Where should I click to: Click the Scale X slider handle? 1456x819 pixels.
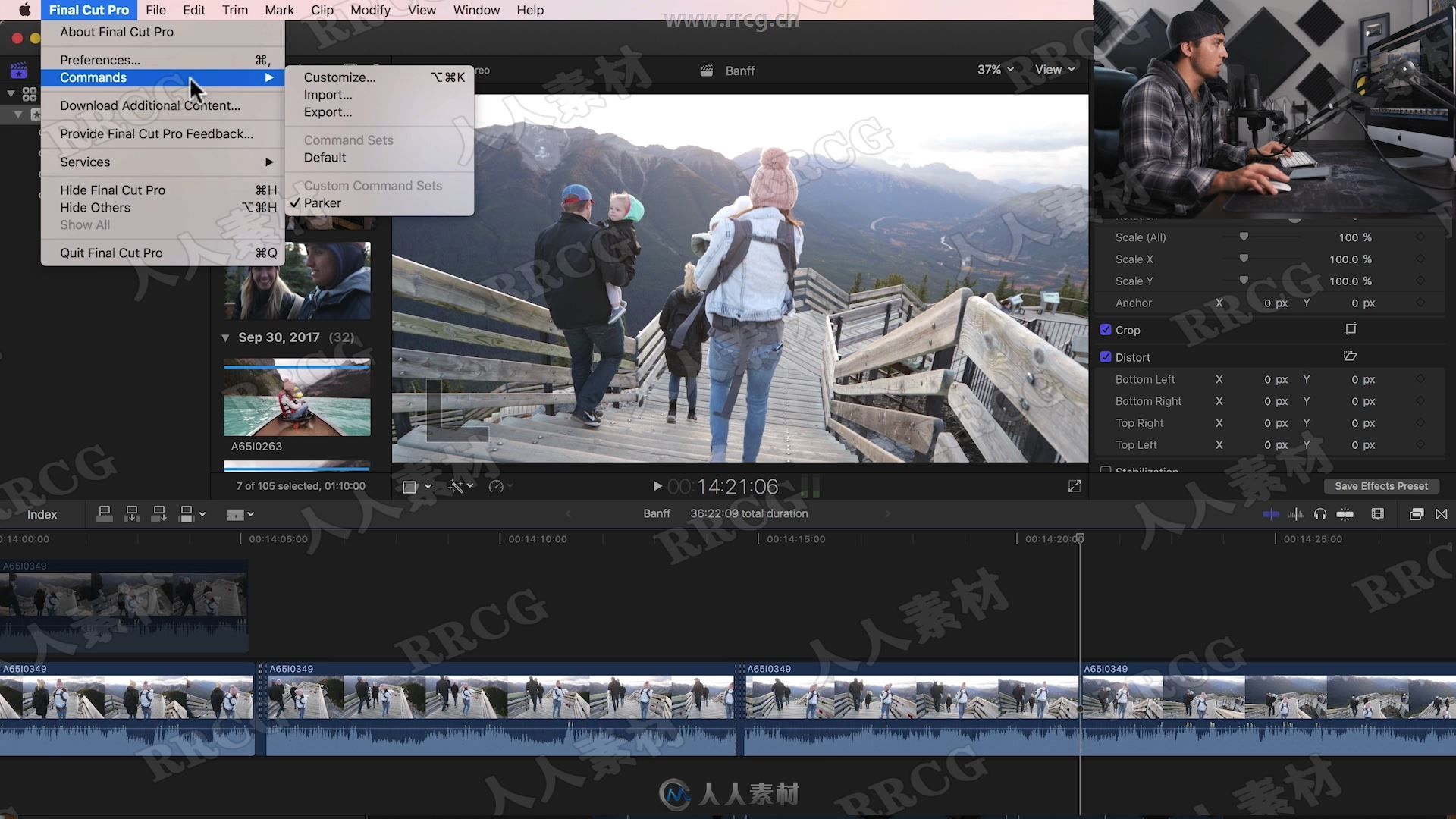[1244, 259]
